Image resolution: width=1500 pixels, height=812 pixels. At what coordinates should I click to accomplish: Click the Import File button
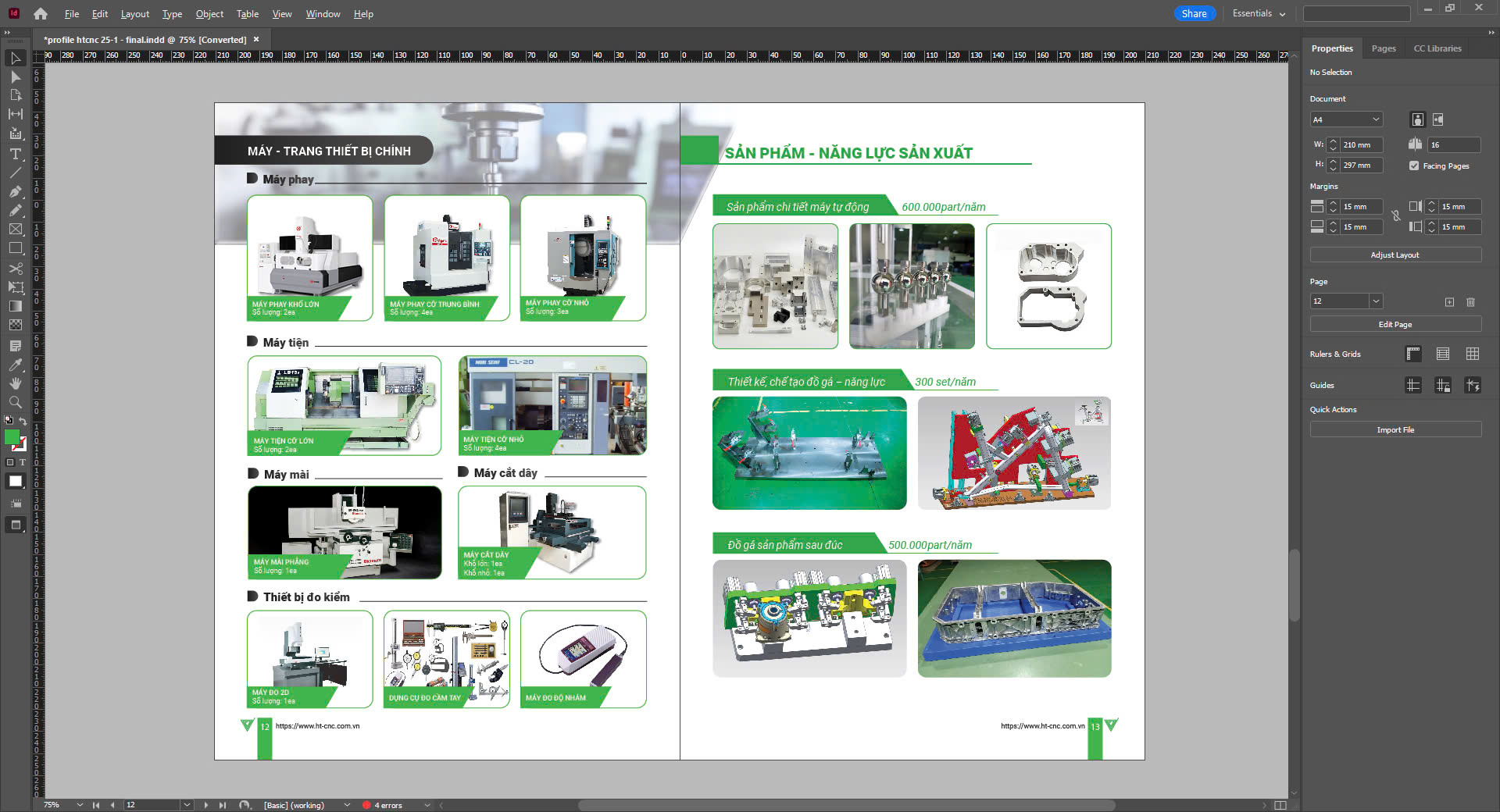(x=1395, y=429)
